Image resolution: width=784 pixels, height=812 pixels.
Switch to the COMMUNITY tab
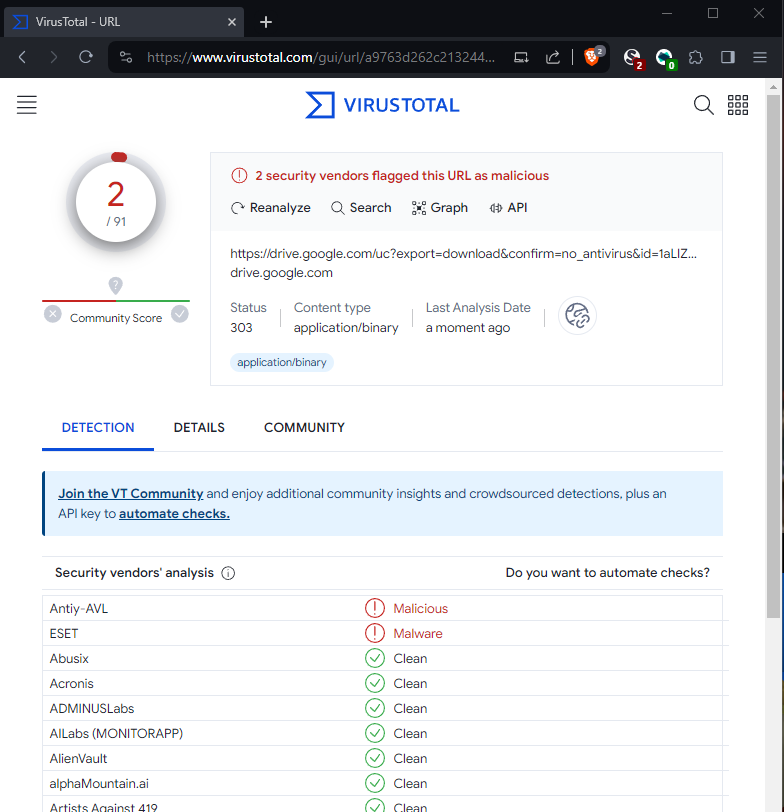304,428
